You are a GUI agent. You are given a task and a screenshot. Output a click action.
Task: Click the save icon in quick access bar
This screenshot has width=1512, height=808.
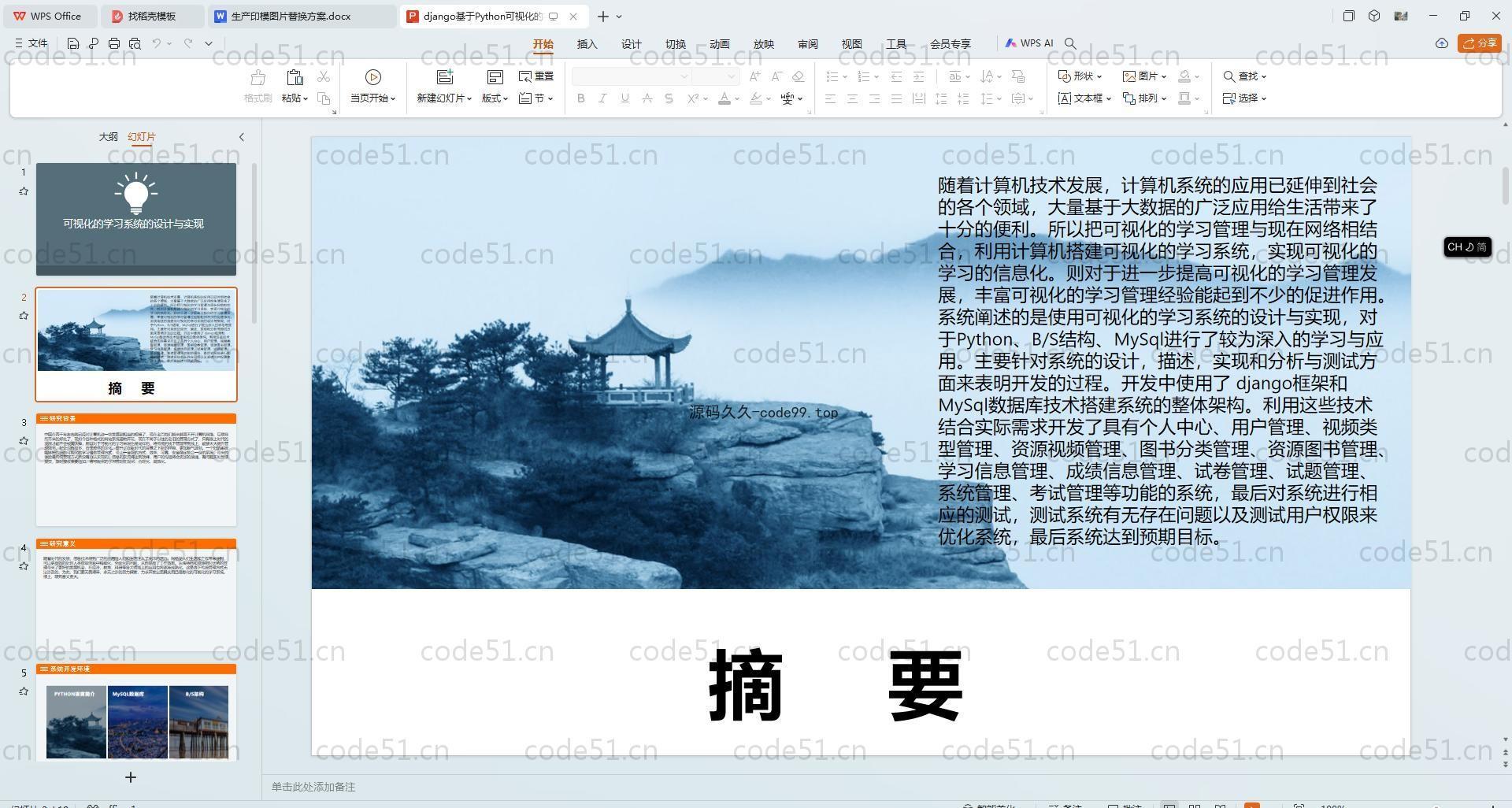[72, 43]
